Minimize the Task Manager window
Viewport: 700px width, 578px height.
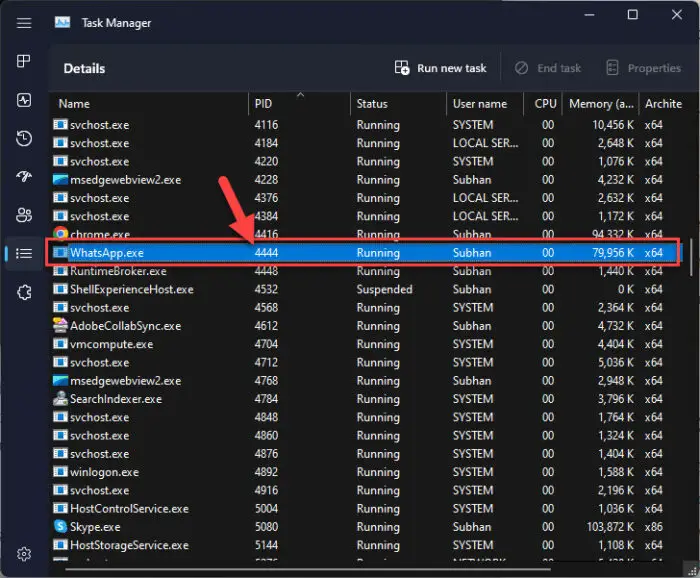[x=589, y=15]
